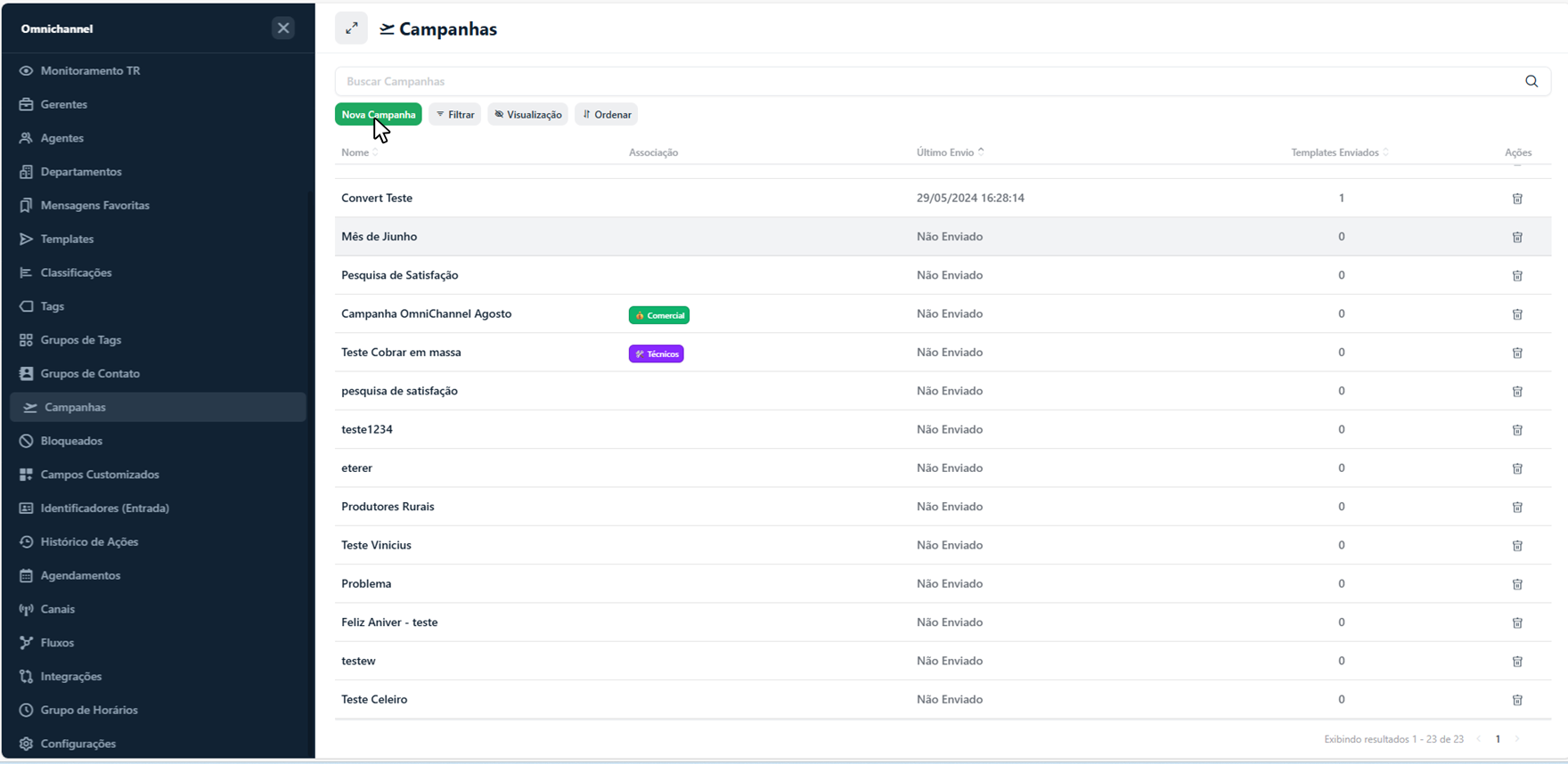Click the Configurações gear icon
This screenshot has width=1568, height=764.
click(x=26, y=744)
